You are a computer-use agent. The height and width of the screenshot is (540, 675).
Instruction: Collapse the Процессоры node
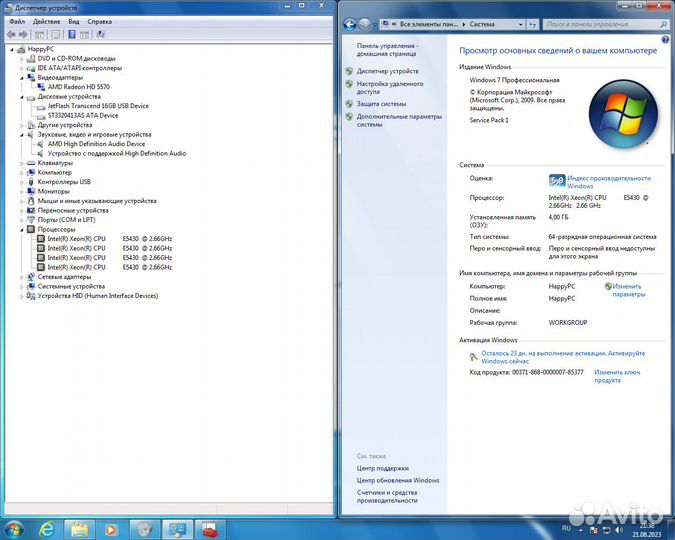(22, 230)
